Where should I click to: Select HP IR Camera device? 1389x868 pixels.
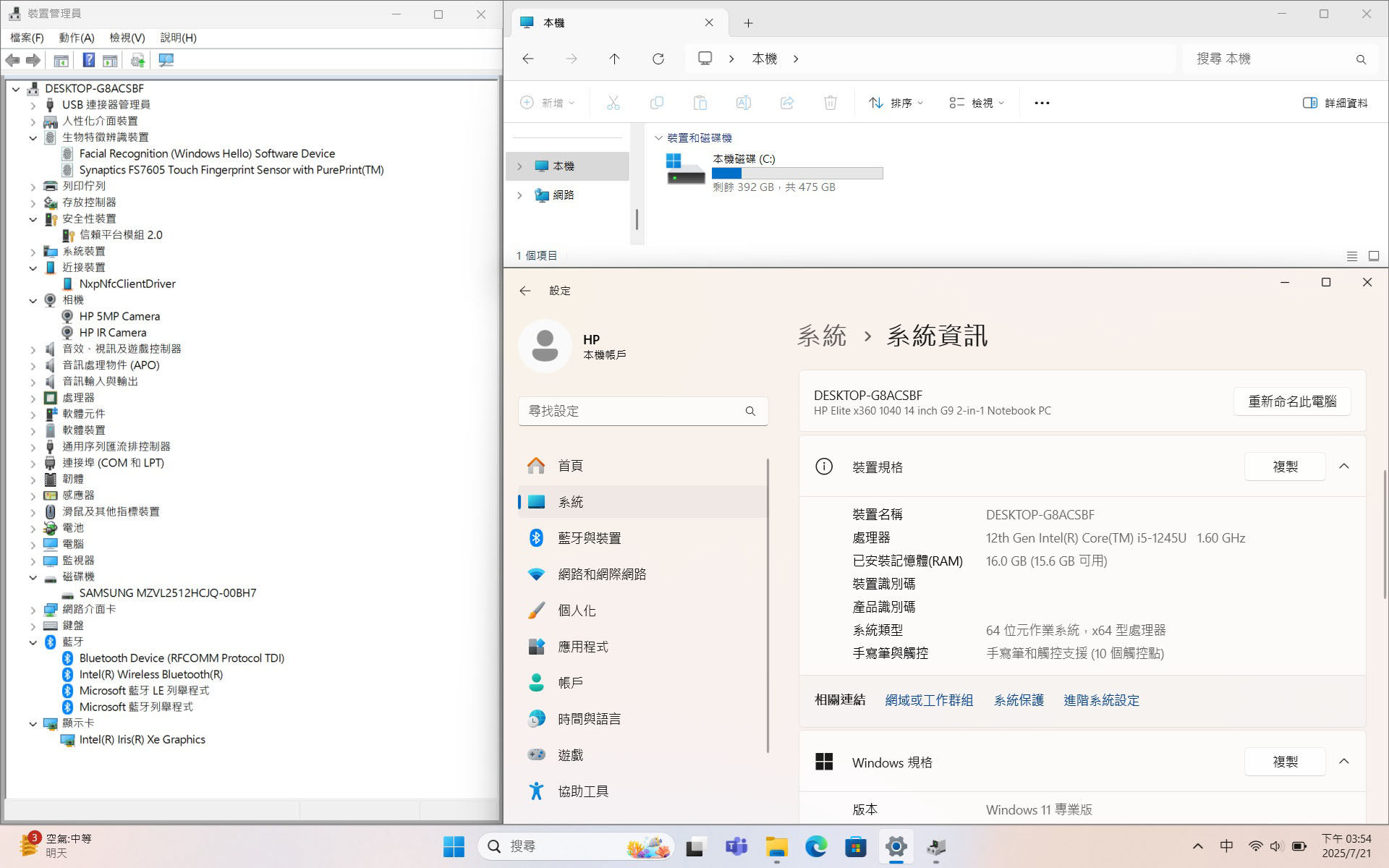113,333
